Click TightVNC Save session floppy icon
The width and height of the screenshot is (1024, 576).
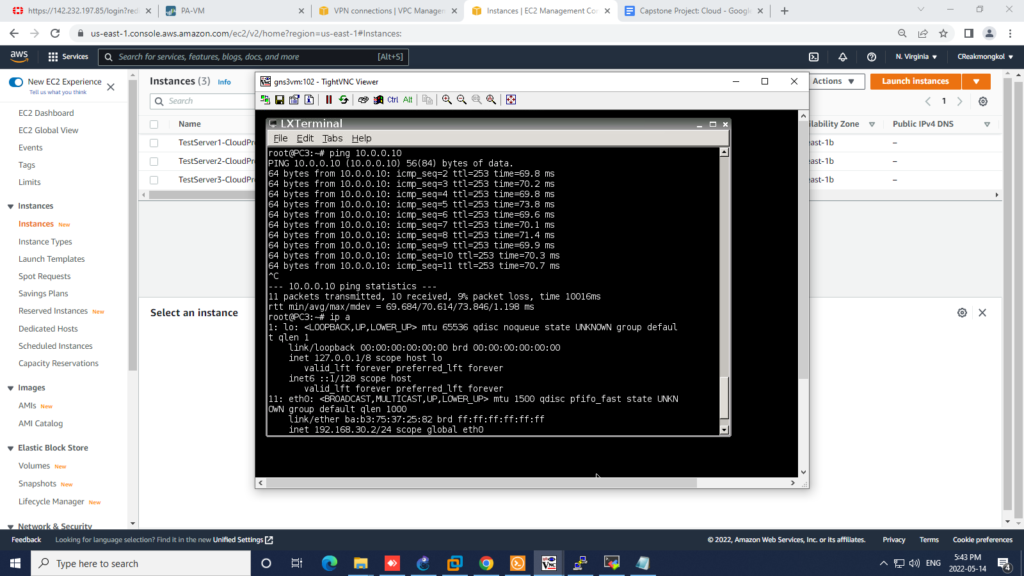tap(280, 100)
